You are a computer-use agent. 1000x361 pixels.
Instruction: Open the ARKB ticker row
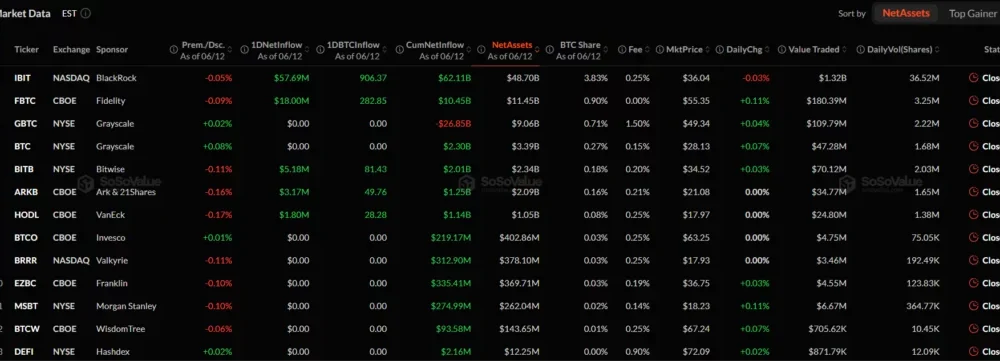point(26,192)
